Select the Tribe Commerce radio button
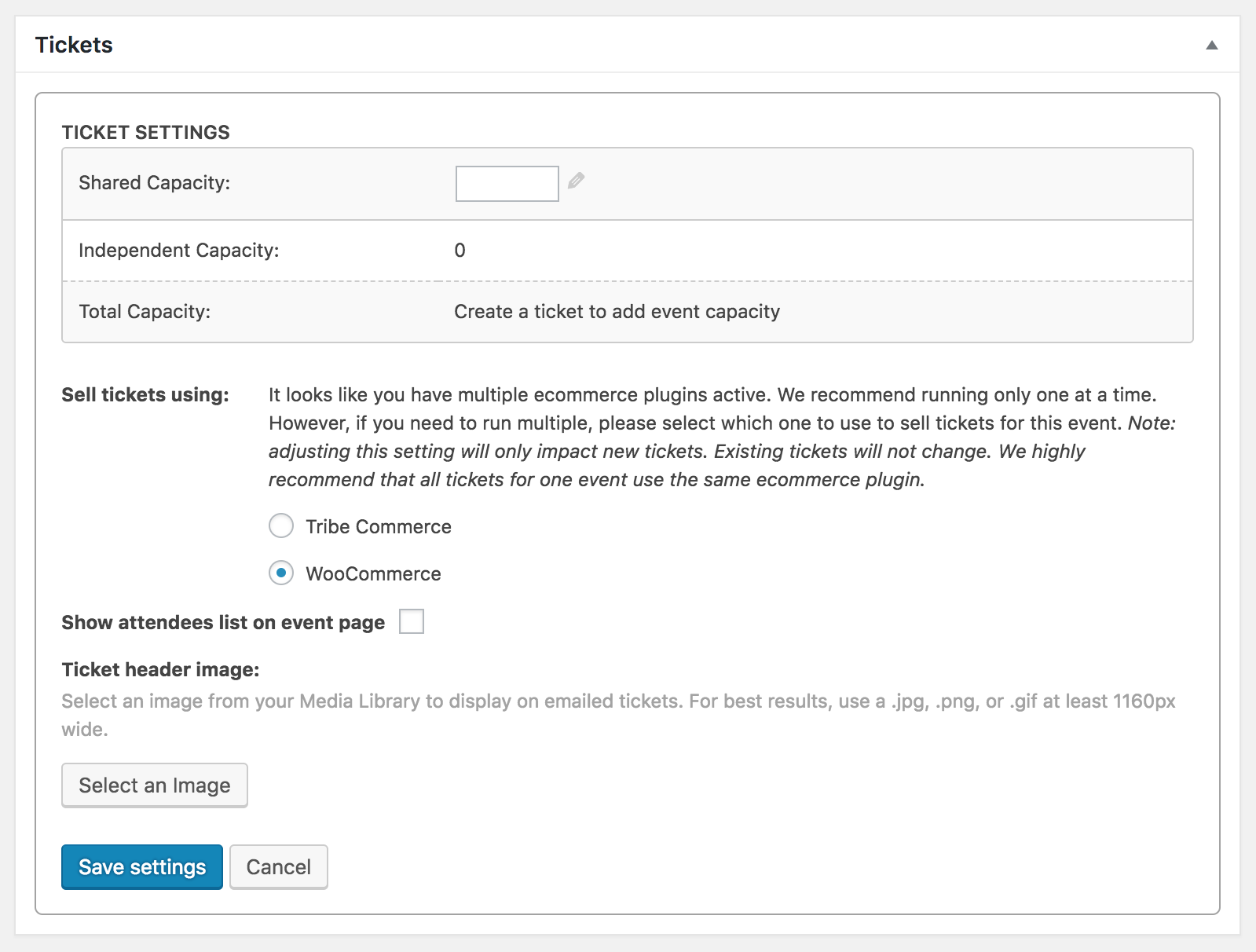 281,525
